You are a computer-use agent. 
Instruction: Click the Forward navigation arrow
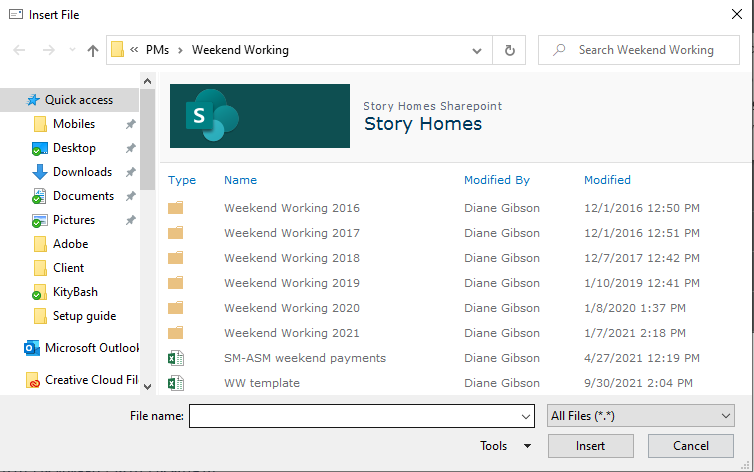49,50
